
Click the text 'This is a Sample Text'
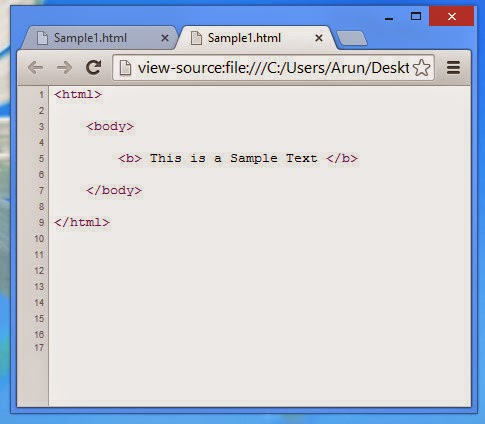click(234, 158)
